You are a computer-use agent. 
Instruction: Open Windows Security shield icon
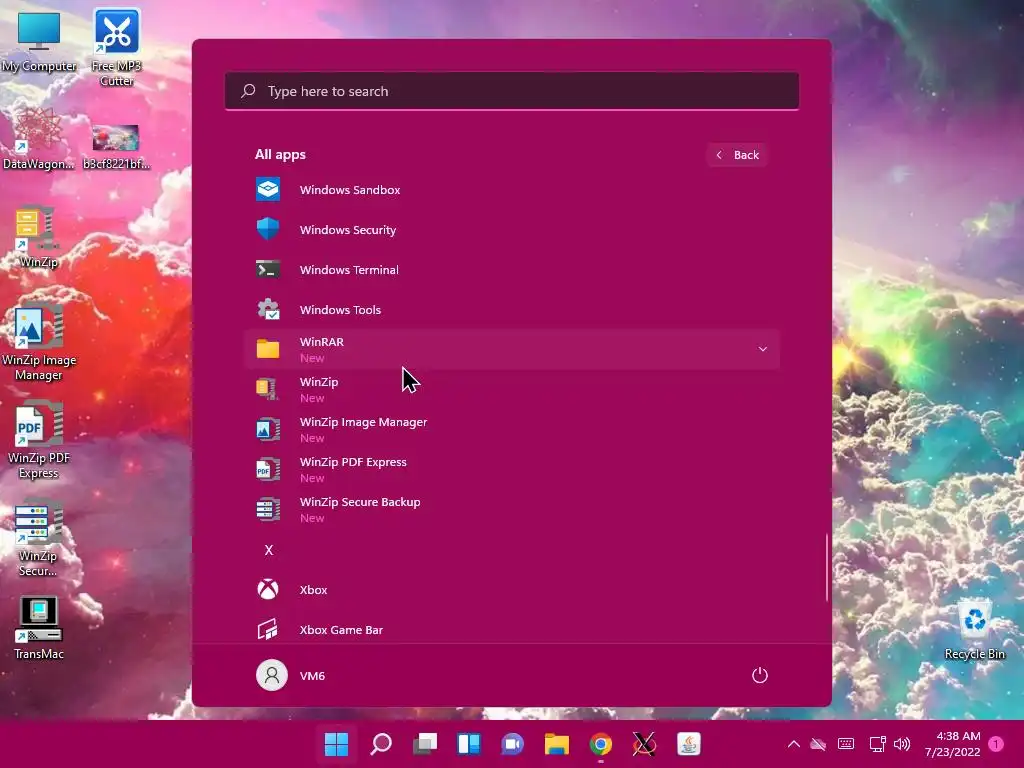click(x=268, y=229)
